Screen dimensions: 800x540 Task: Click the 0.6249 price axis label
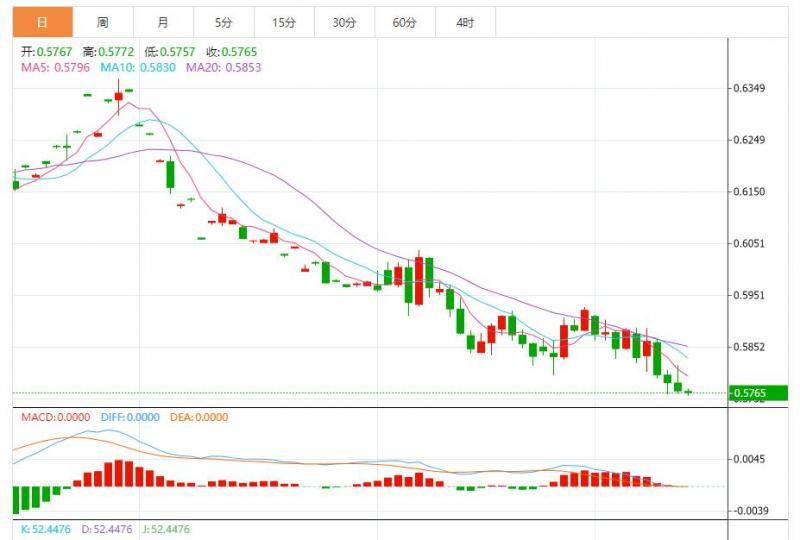pyautogui.click(x=749, y=140)
